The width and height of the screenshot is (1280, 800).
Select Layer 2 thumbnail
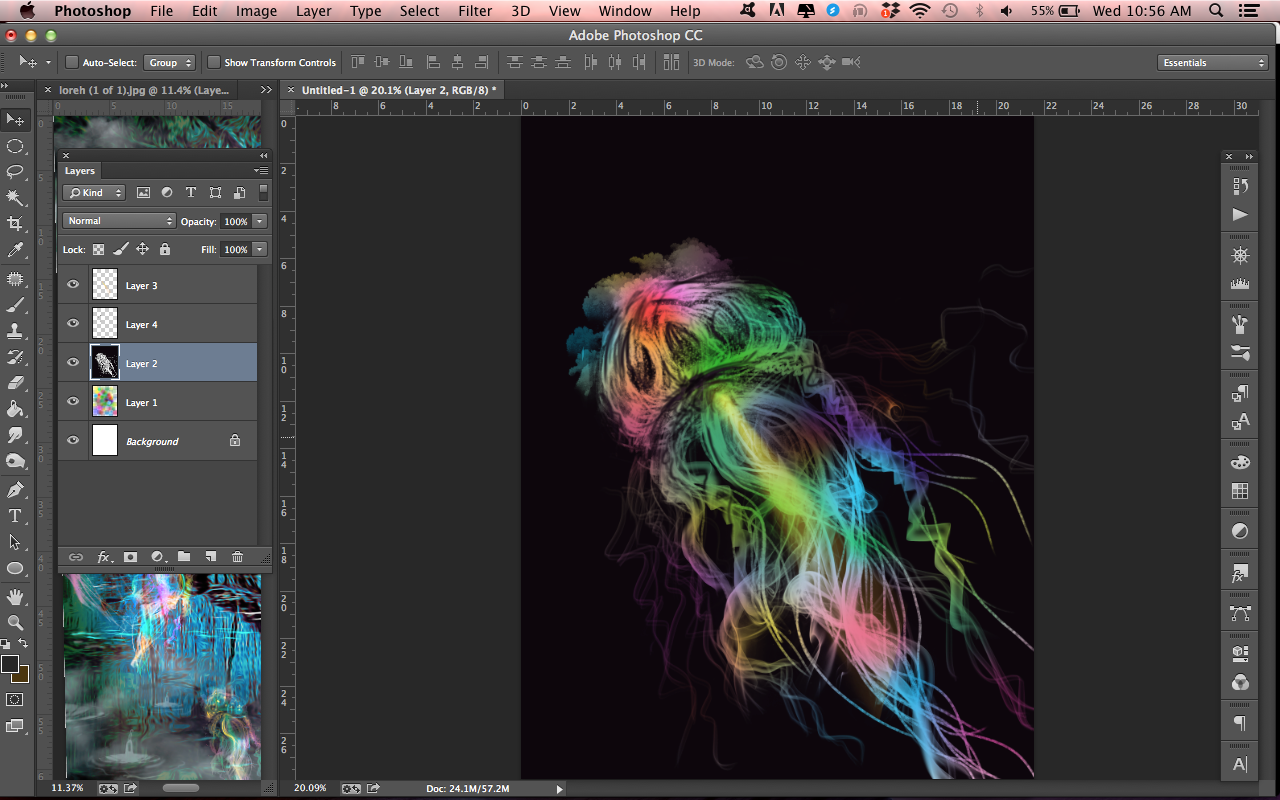click(x=105, y=363)
